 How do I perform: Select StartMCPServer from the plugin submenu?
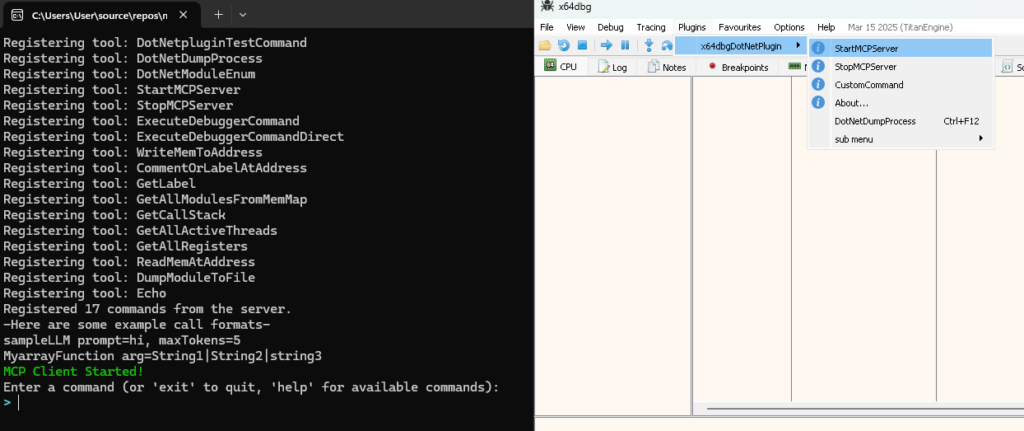pyautogui.click(x=901, y=48)
